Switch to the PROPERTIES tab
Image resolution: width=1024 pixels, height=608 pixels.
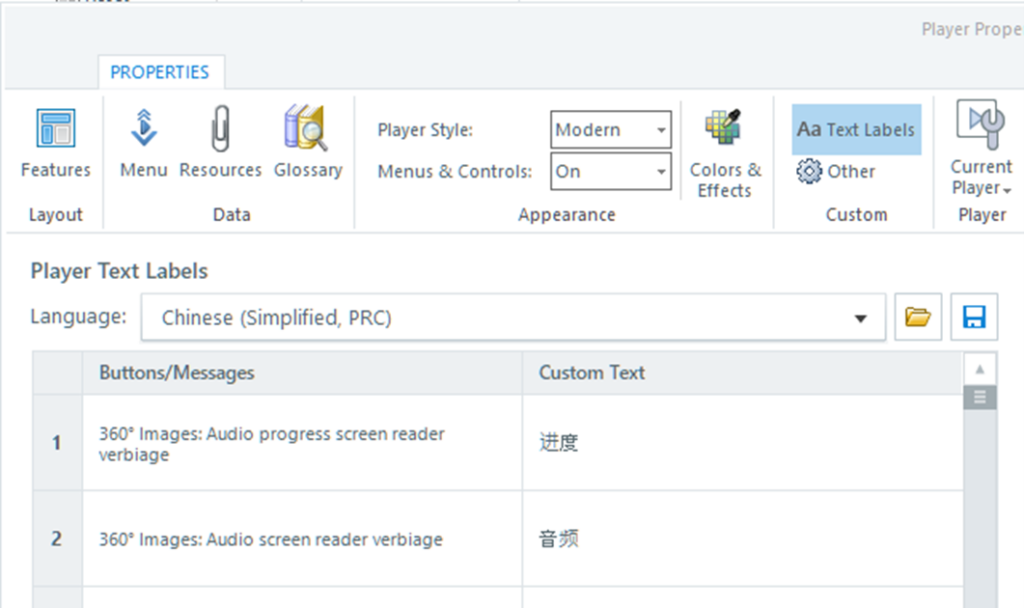(160, 72)
